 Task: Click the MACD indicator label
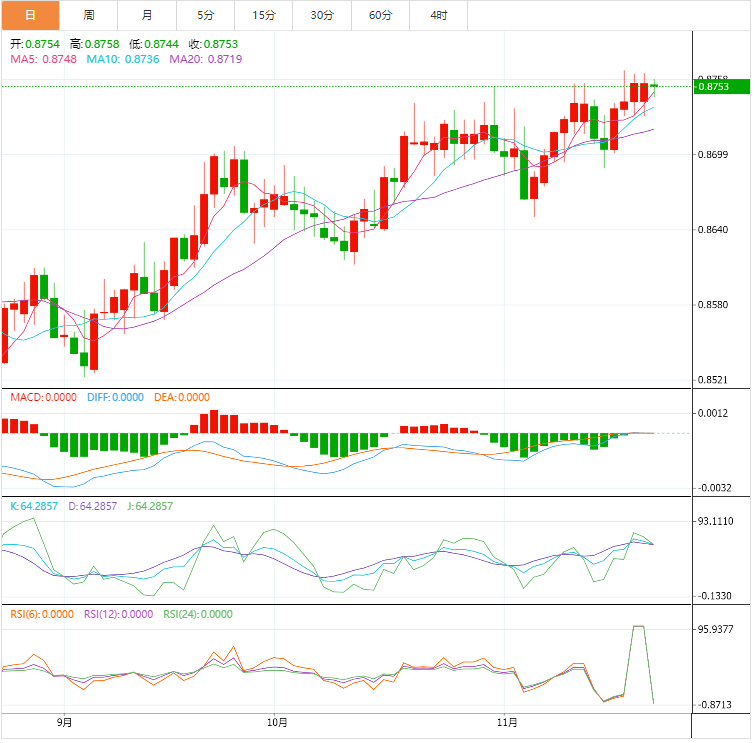coord(43,397)
